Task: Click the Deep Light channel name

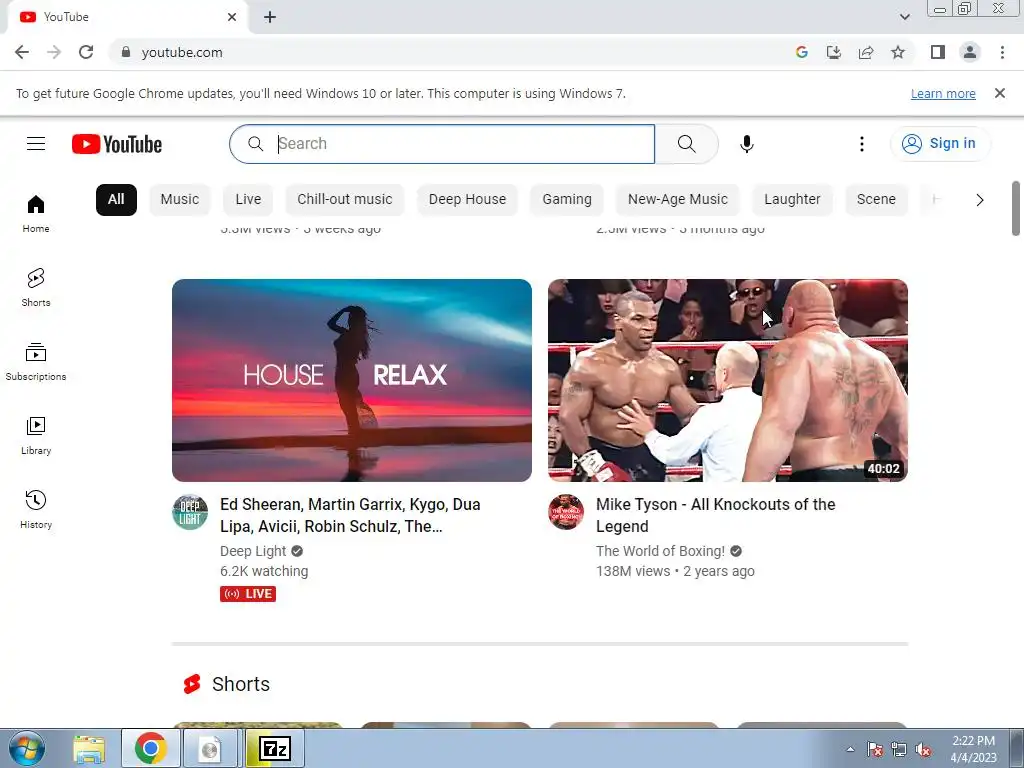Action: (253, 551)
